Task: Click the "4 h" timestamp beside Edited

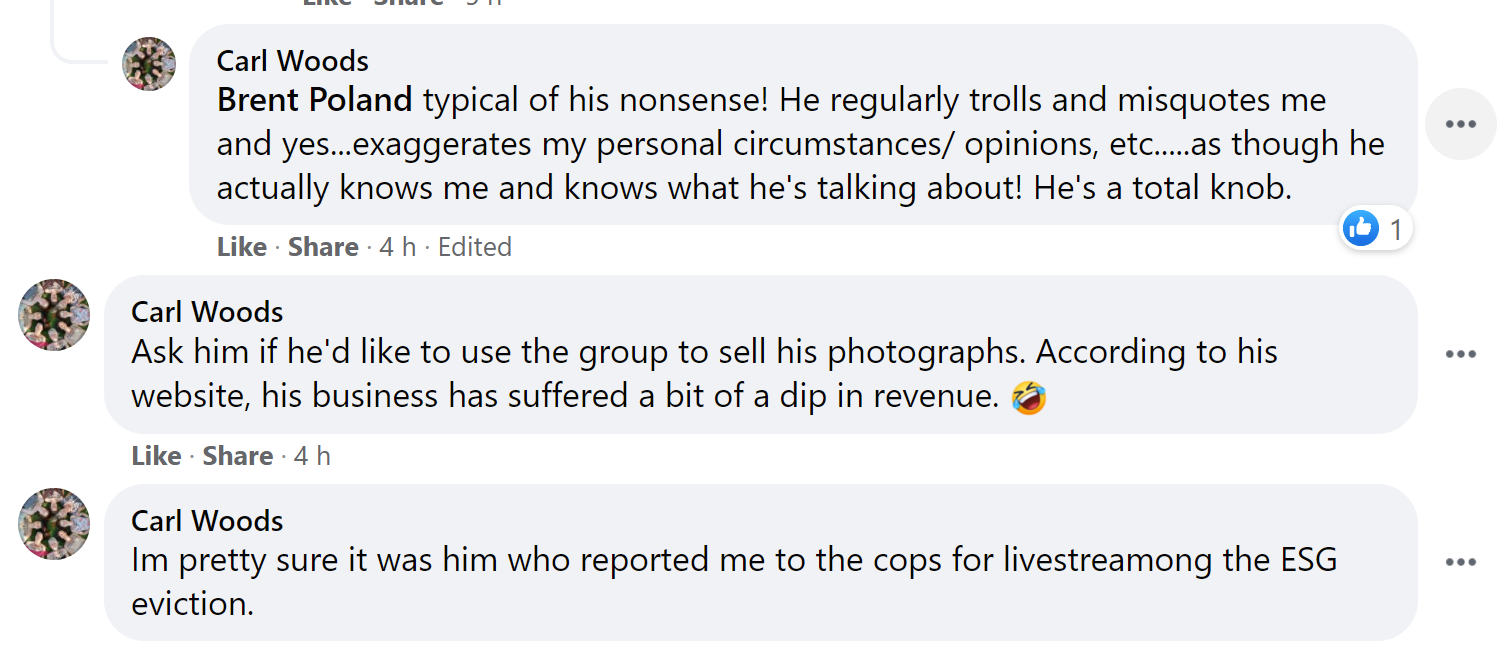Action: point(397,247)
